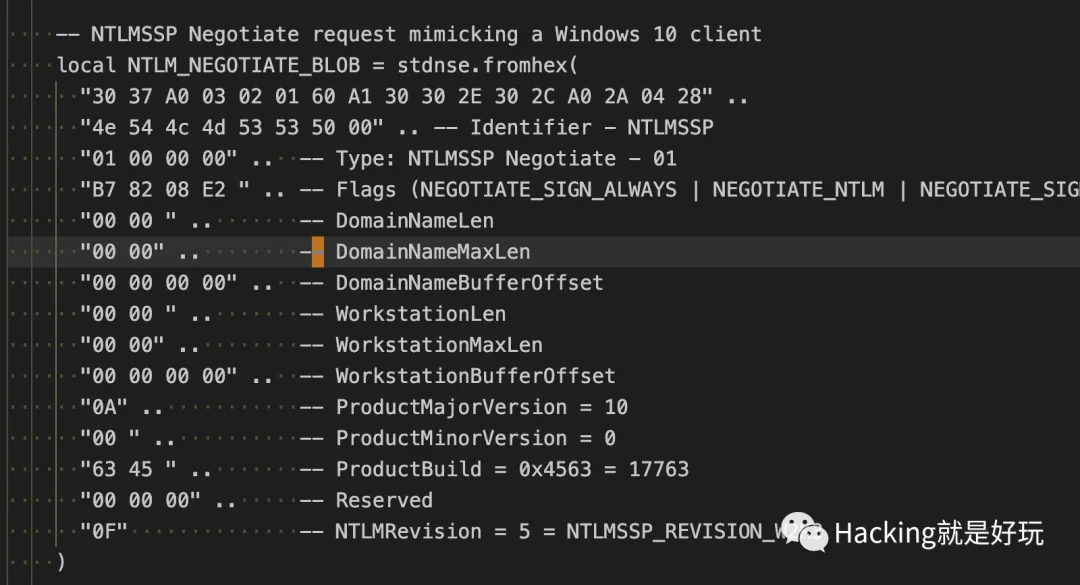Click the "4e 54 4c 4d 53 53 50 00" string

[x=232, y=127]
